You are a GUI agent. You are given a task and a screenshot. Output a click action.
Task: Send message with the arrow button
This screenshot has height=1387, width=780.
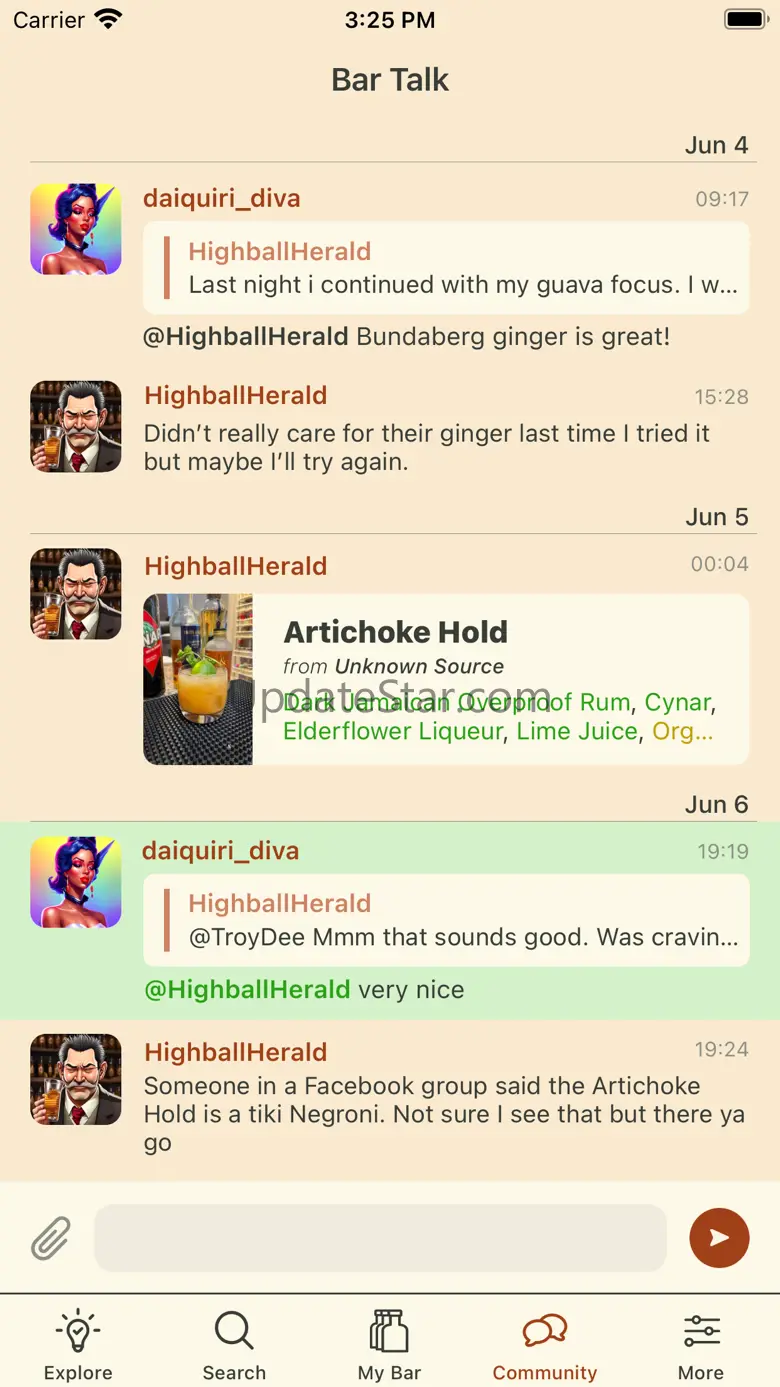(719, 1238)
